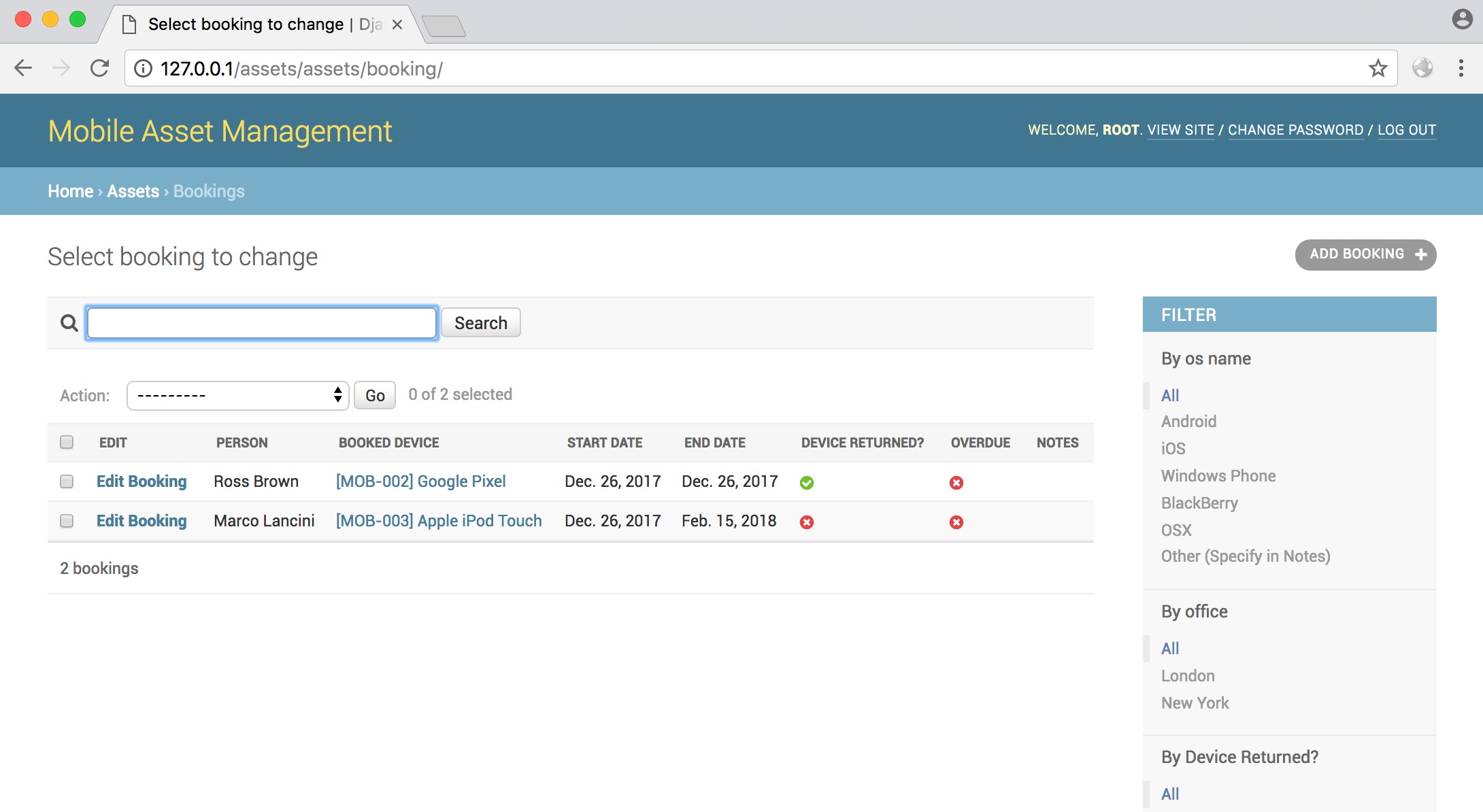This screenshot has height=812, width=1483.
Task: Sort by the Start Date column header
Action: pyautogui.click(x=604, y=443)
